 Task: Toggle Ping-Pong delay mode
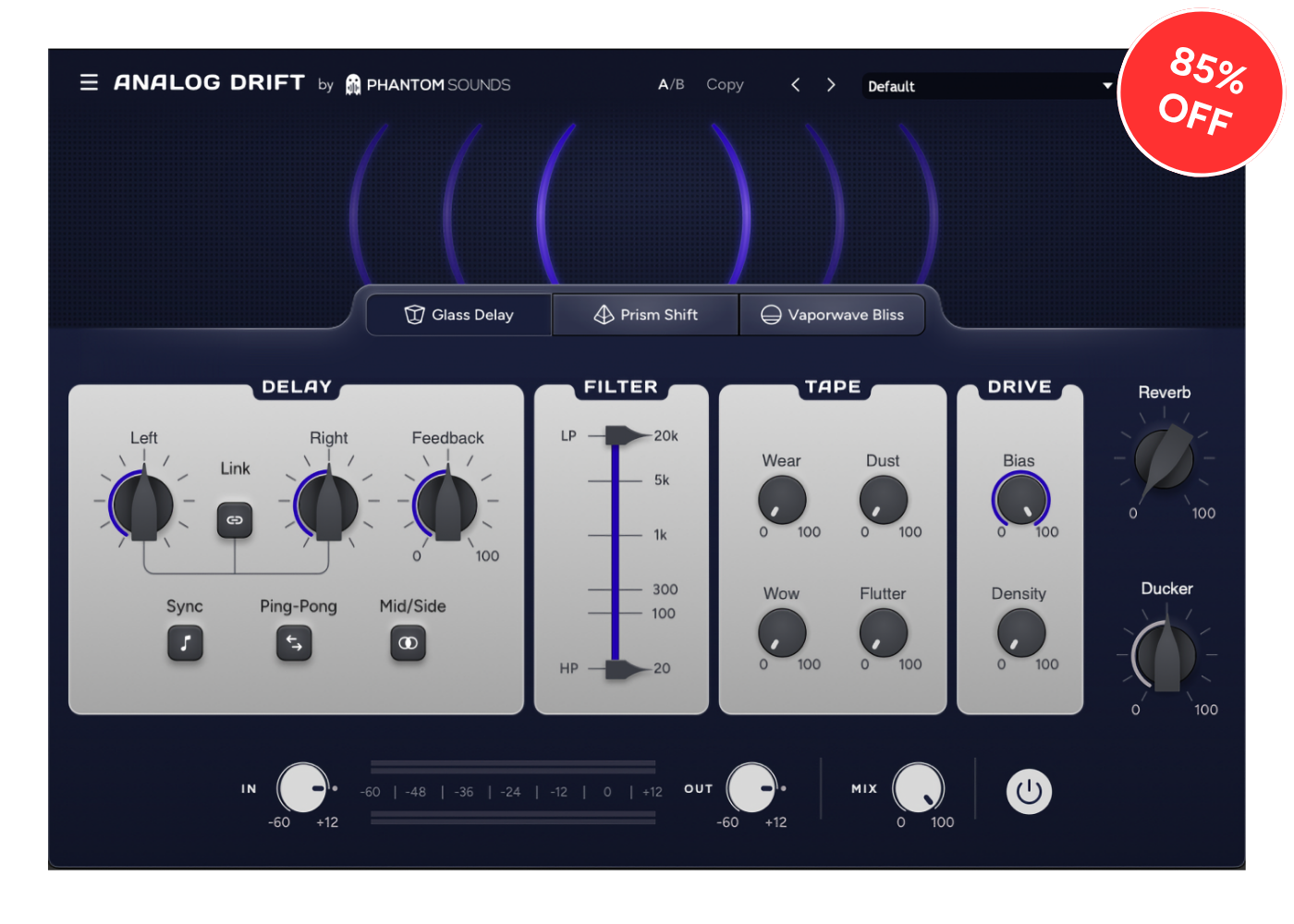tap(294, 643)
